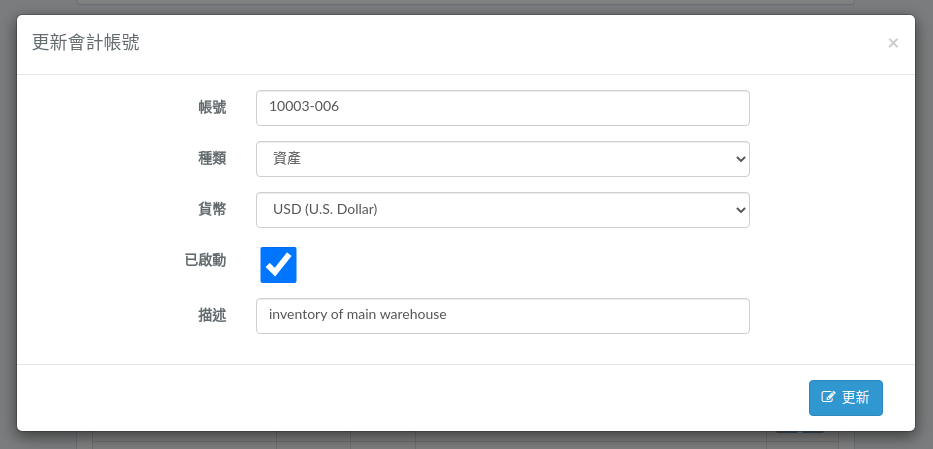Submit the form with the 更新 button

(x=846, y=398)
